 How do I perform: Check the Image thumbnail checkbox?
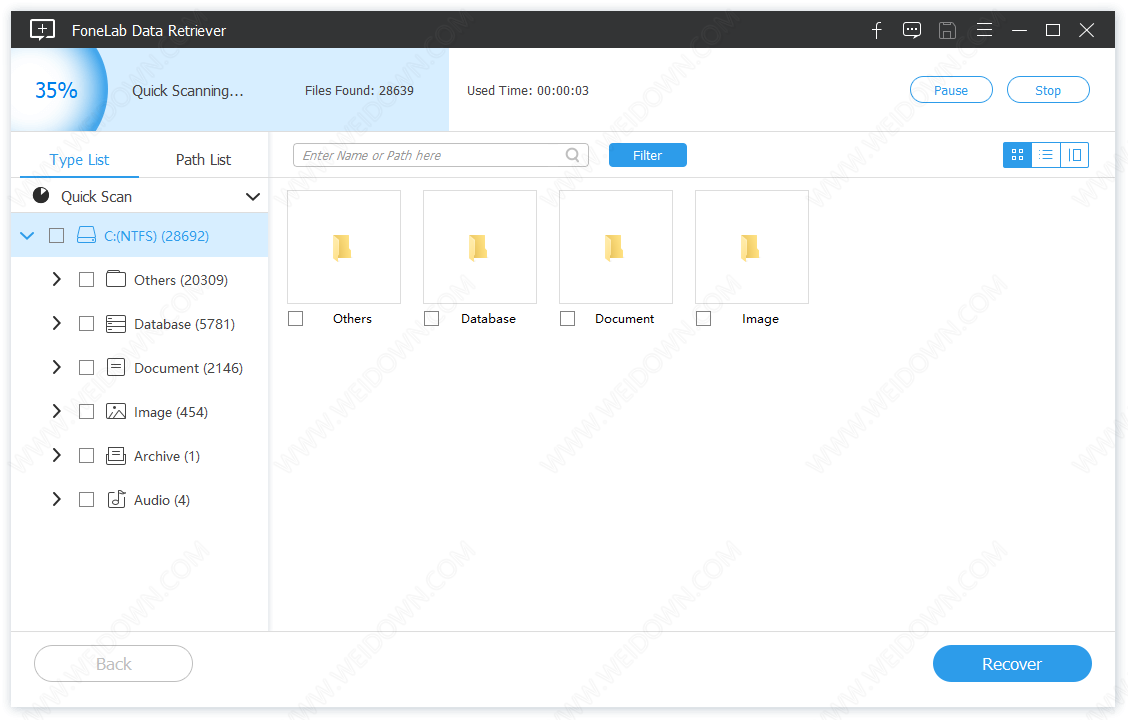point(704,318)
